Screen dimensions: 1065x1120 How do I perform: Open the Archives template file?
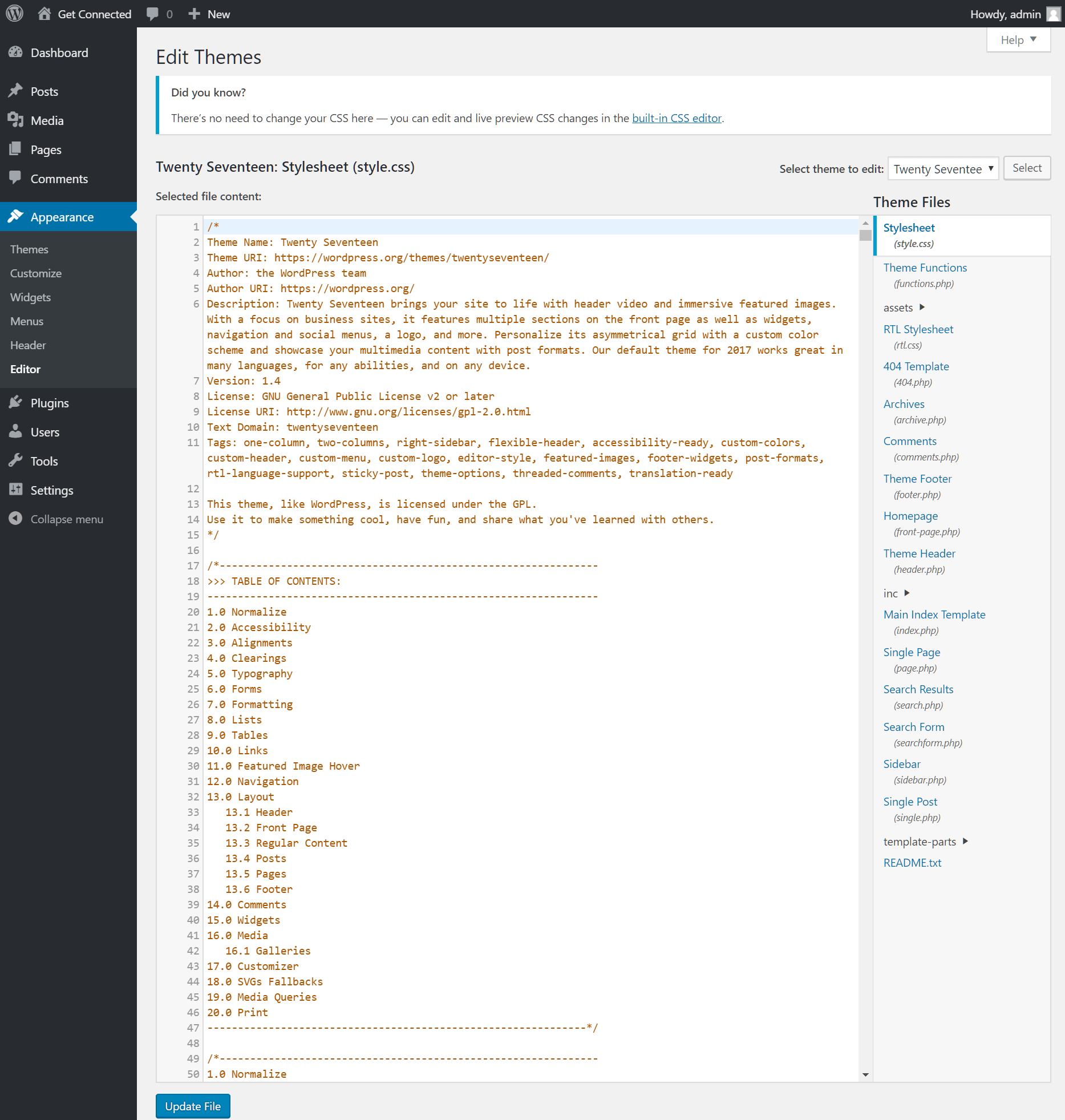click(x=904, y=404)
